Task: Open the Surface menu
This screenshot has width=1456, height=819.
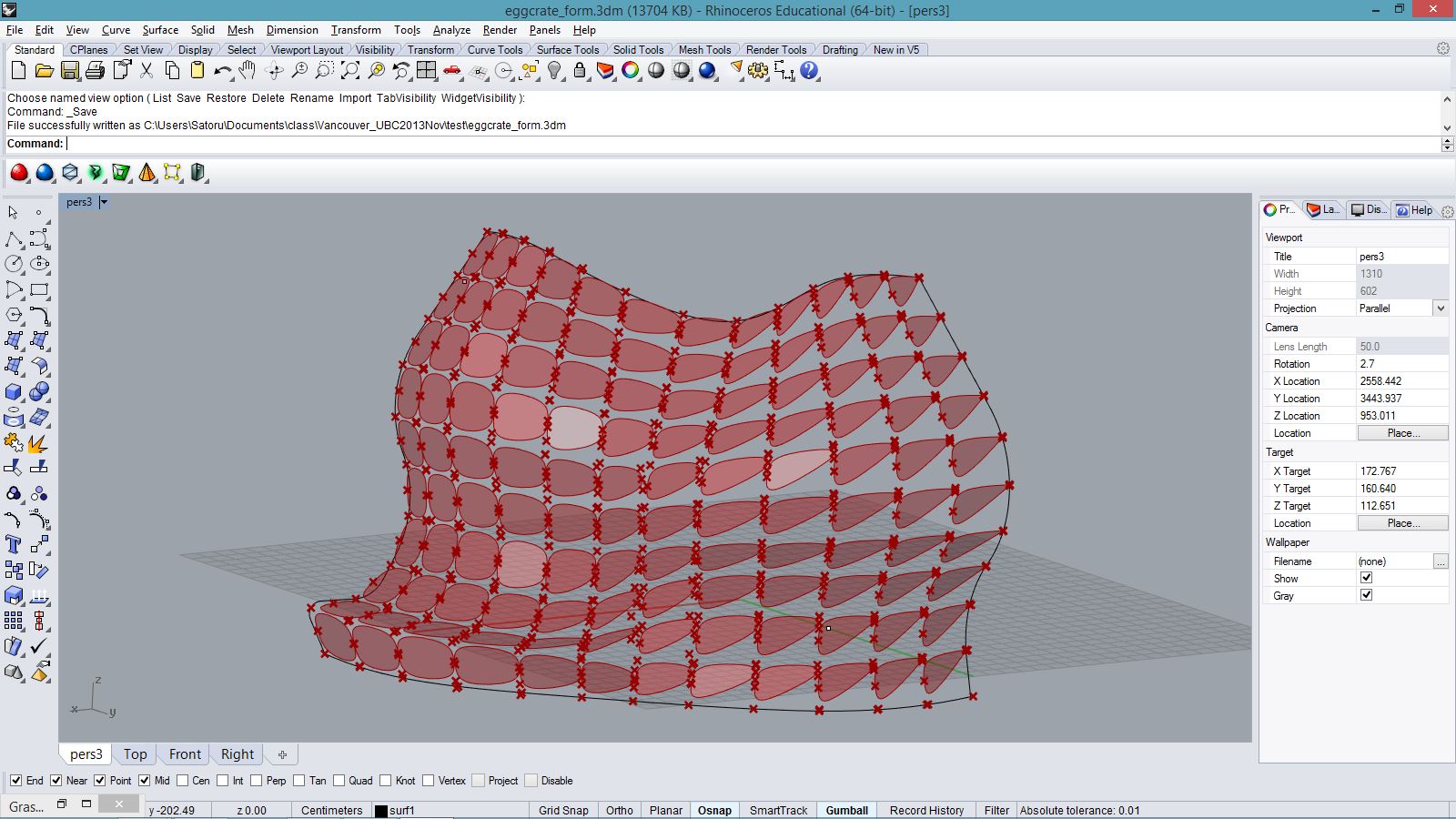Action: [x=160, y=30]
